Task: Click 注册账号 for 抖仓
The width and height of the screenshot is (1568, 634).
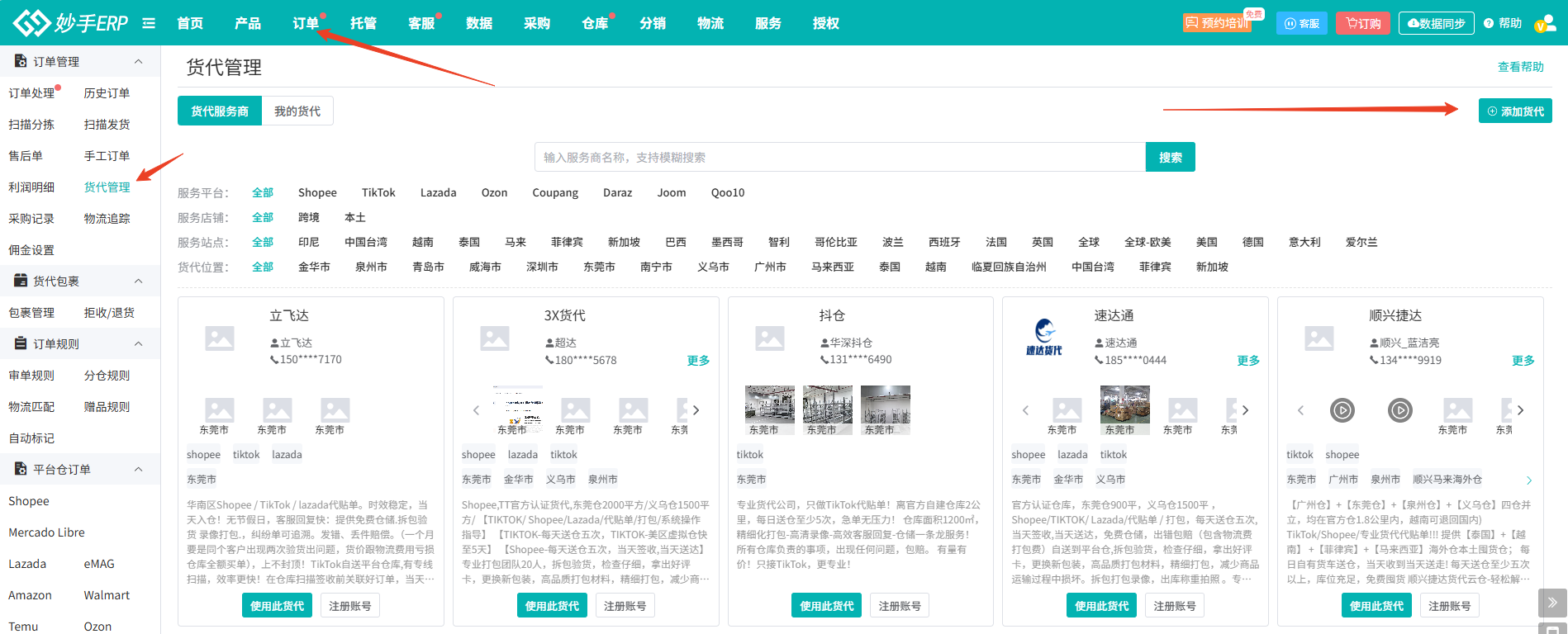Action: 900,605
